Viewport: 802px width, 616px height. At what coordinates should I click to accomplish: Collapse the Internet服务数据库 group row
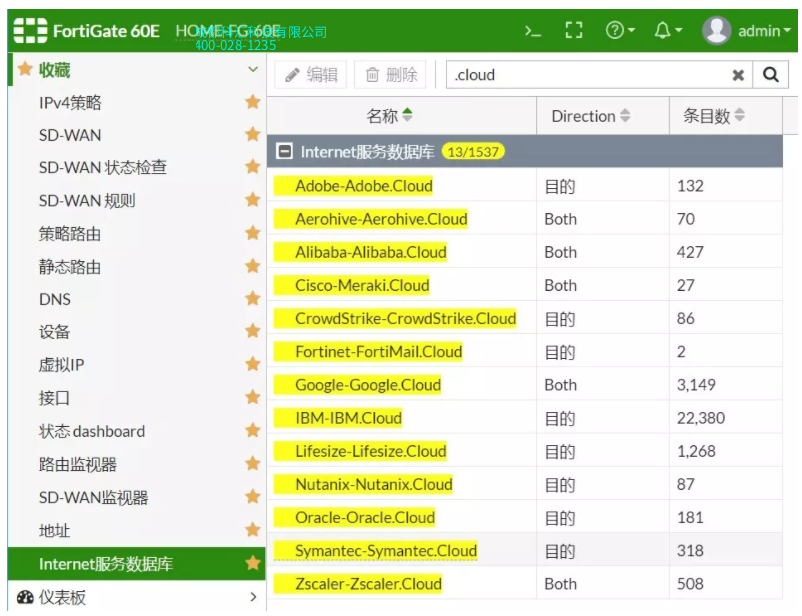coord(285,152)
